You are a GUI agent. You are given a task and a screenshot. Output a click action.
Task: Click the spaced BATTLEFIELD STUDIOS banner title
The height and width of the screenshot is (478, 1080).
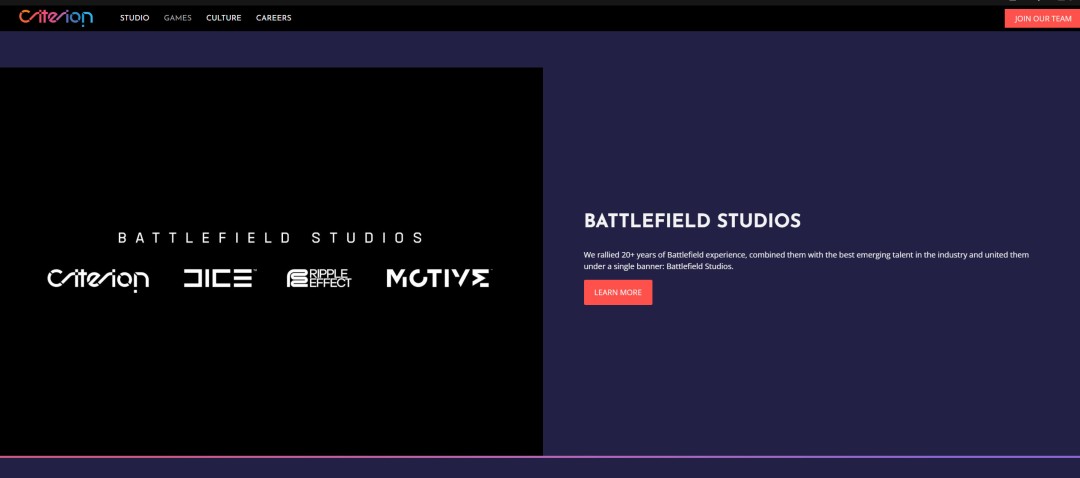click(270, 238)
